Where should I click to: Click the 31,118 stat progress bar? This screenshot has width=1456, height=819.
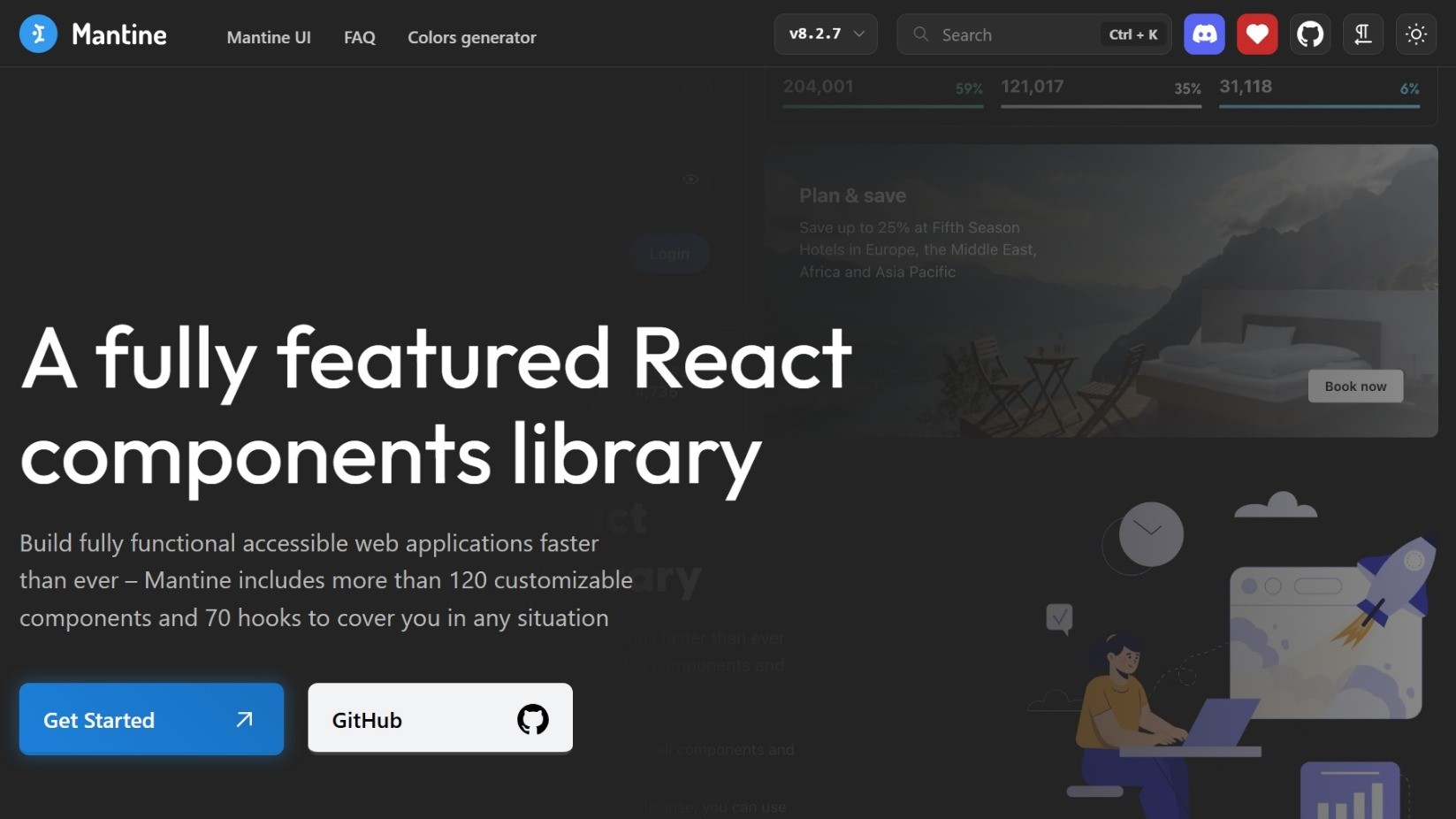(1320, 106)
